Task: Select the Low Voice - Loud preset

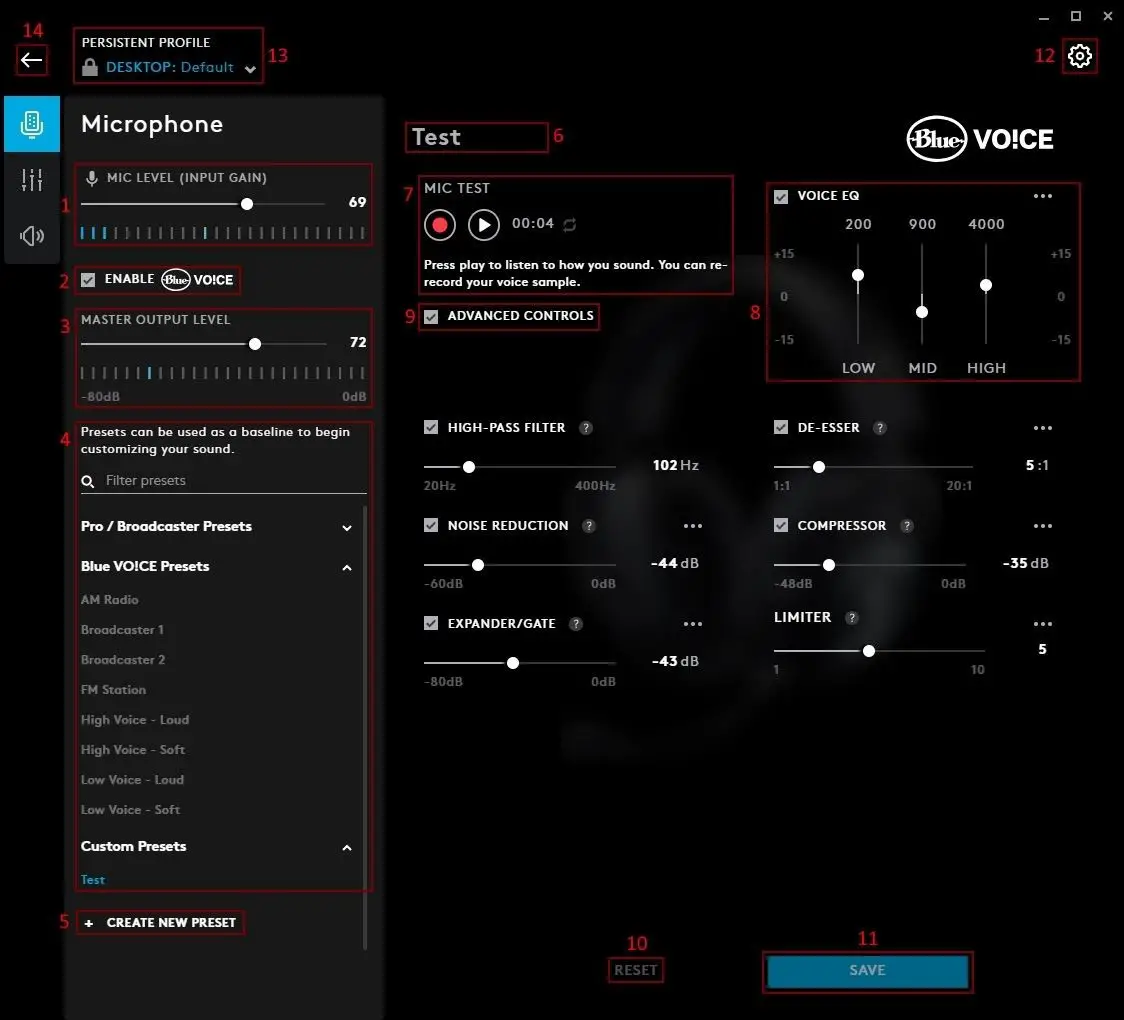Action: (133, 781)
